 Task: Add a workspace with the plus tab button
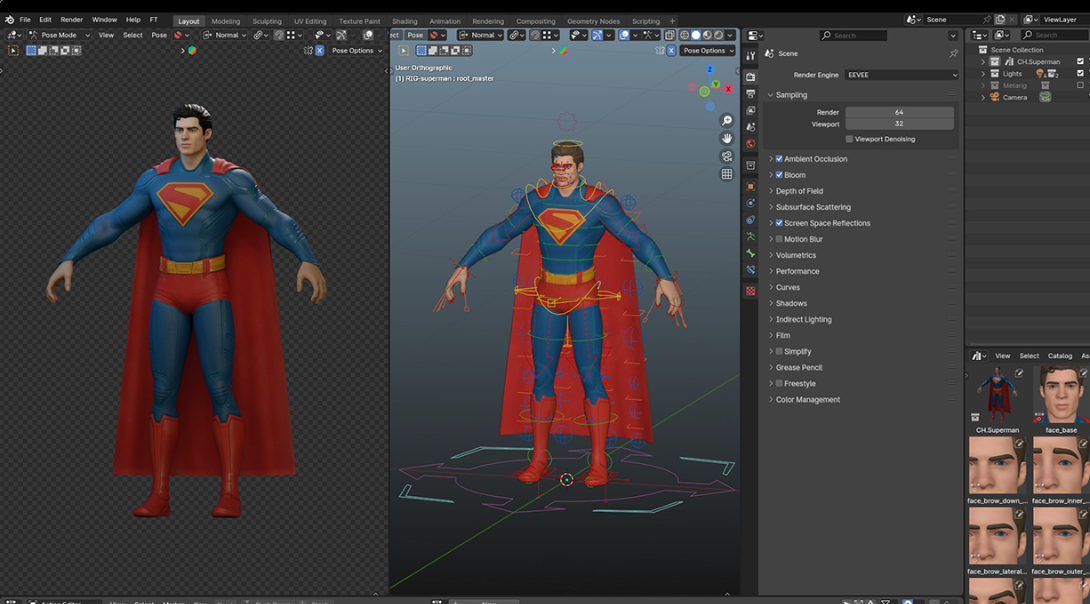[x=672, y=22]
